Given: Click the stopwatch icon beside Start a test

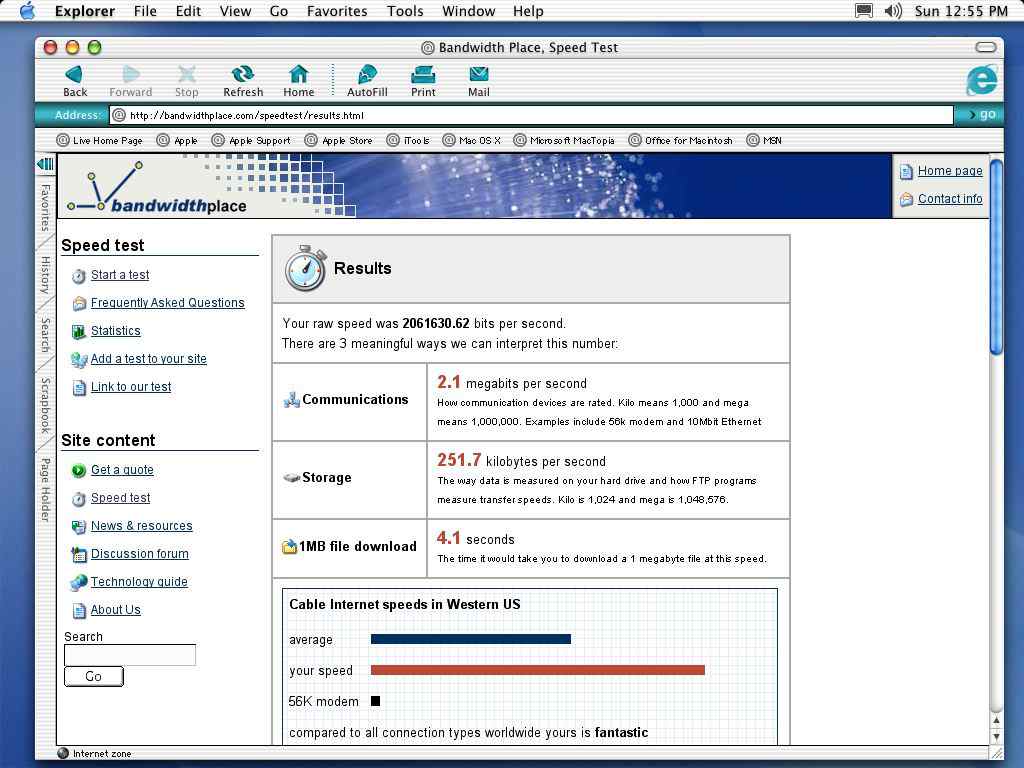Looking at the screenshot, I should (x=78, y=276).
